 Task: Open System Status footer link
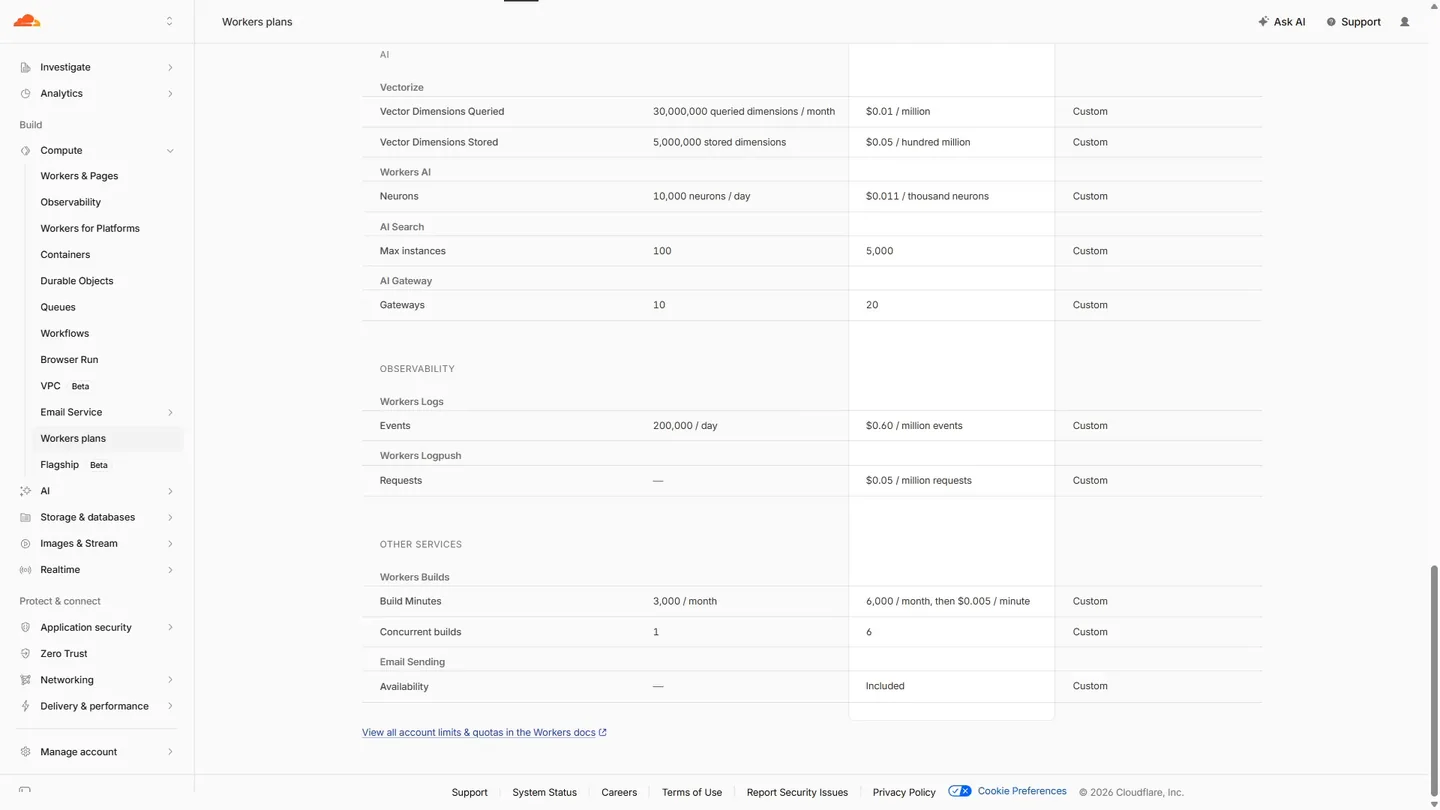click(x=544, y=792)
